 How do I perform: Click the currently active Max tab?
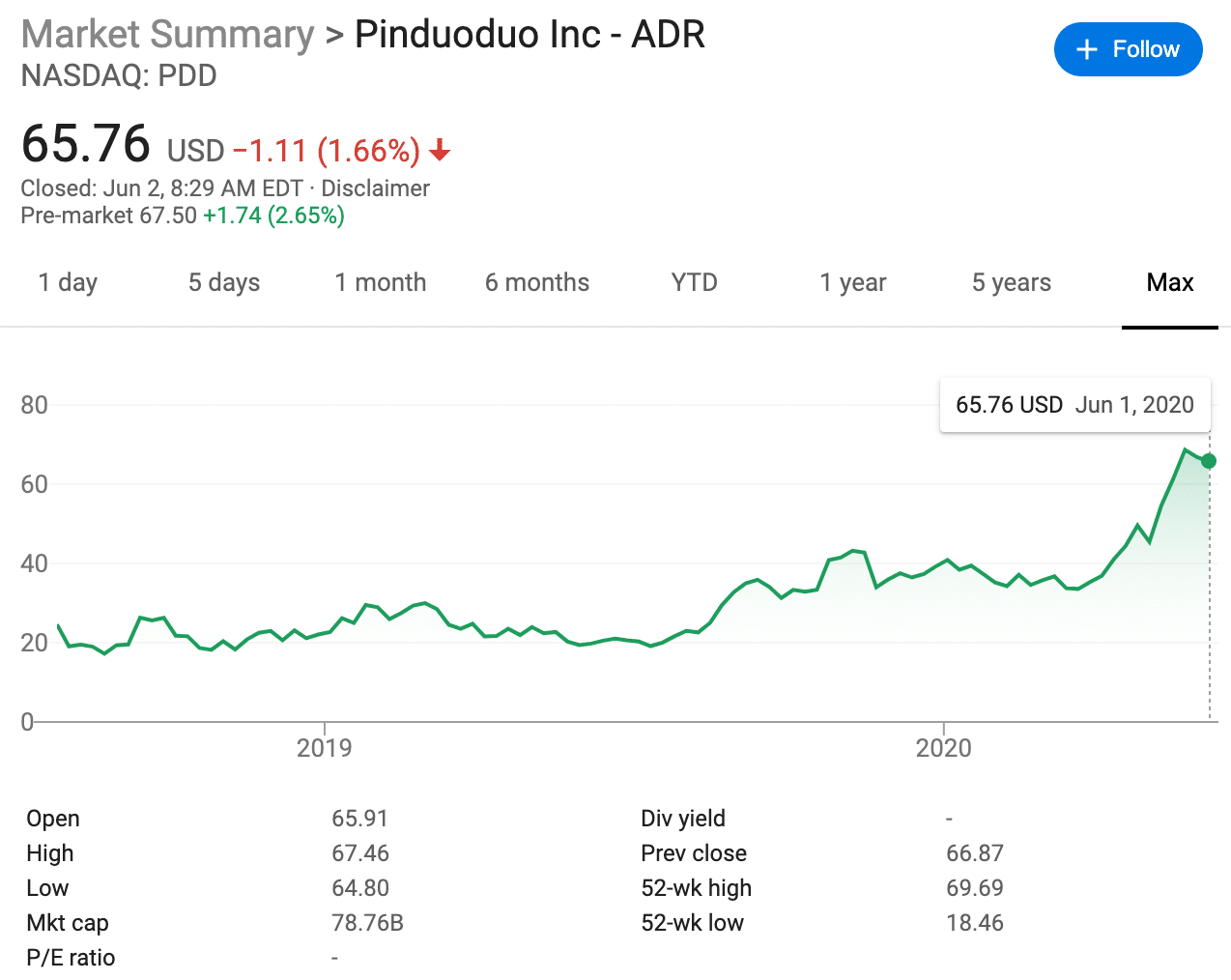pos(1169,282)
